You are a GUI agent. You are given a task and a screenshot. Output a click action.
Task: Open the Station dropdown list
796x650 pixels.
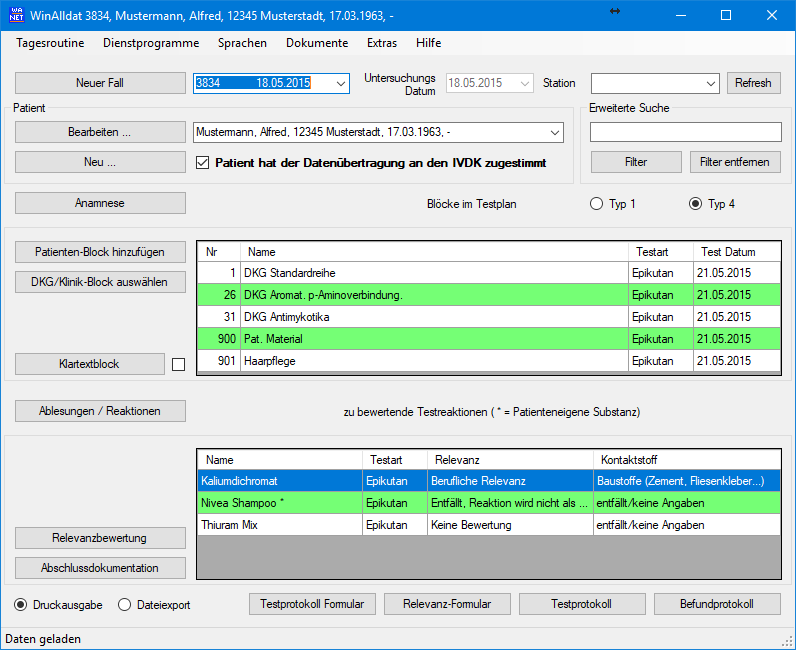point(711,84)
